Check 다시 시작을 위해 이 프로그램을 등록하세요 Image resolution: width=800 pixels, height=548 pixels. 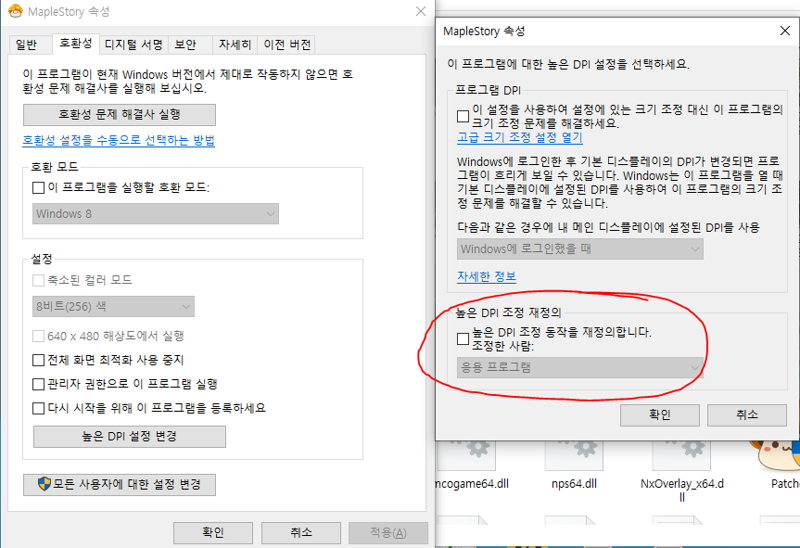pos(38,408)
